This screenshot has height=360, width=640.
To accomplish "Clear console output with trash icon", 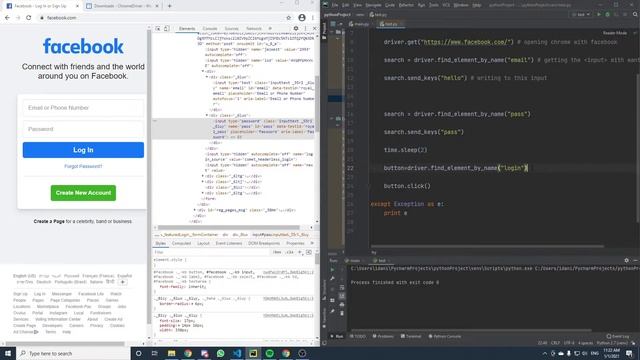I will point(342,313).
